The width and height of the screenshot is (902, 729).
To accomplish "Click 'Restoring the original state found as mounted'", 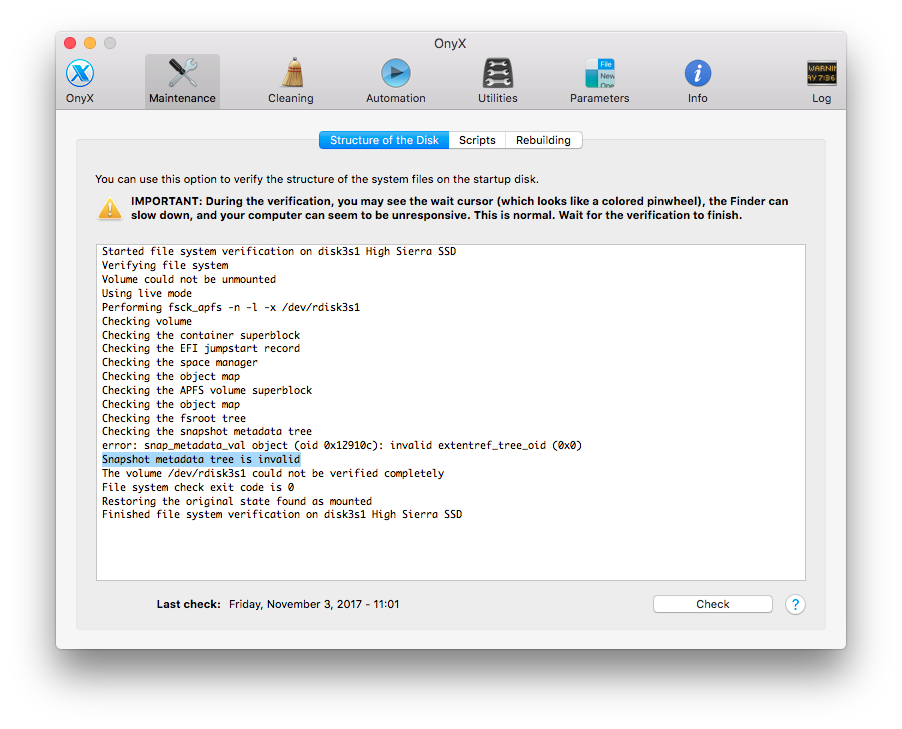I will 237,501.
